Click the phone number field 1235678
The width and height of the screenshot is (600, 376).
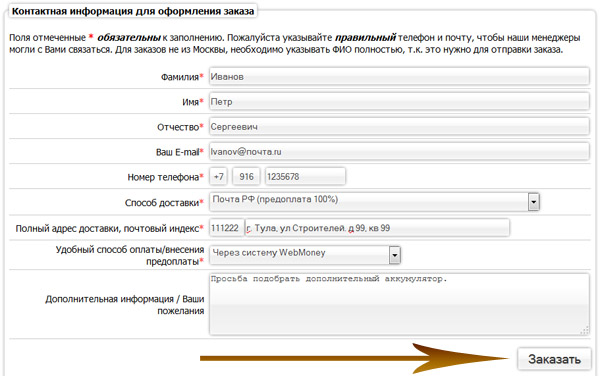305,176
